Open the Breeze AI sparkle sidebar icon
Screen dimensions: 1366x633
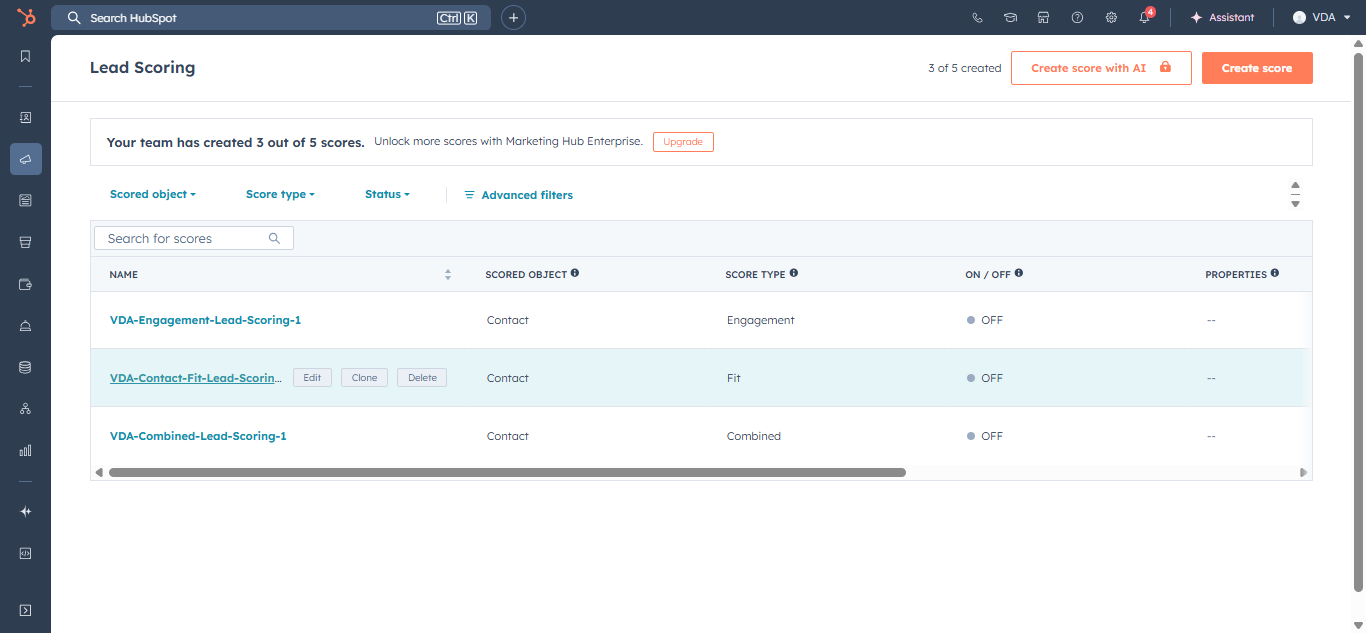pos(26,511)
